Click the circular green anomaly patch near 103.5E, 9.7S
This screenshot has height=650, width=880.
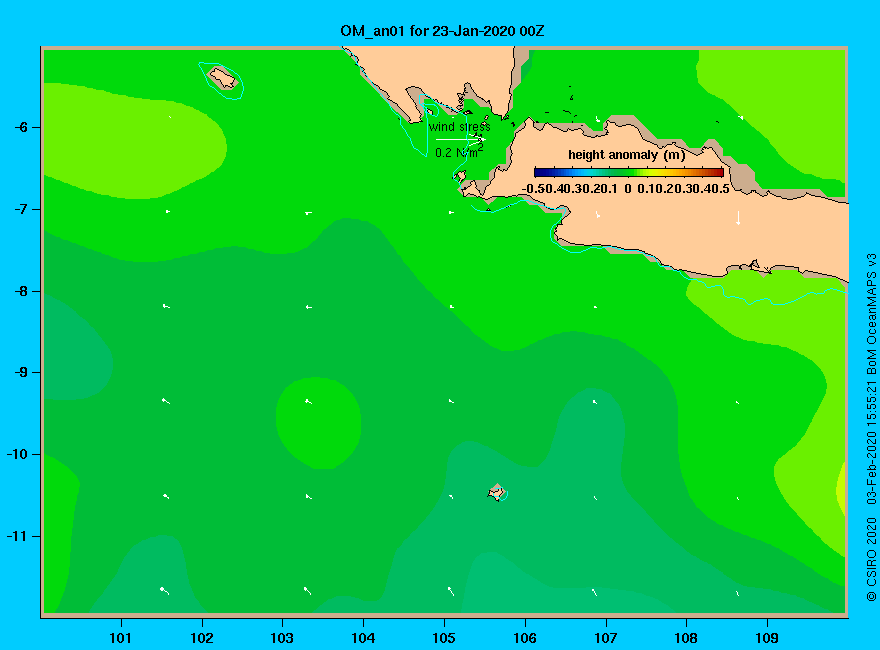pos(318,423)
